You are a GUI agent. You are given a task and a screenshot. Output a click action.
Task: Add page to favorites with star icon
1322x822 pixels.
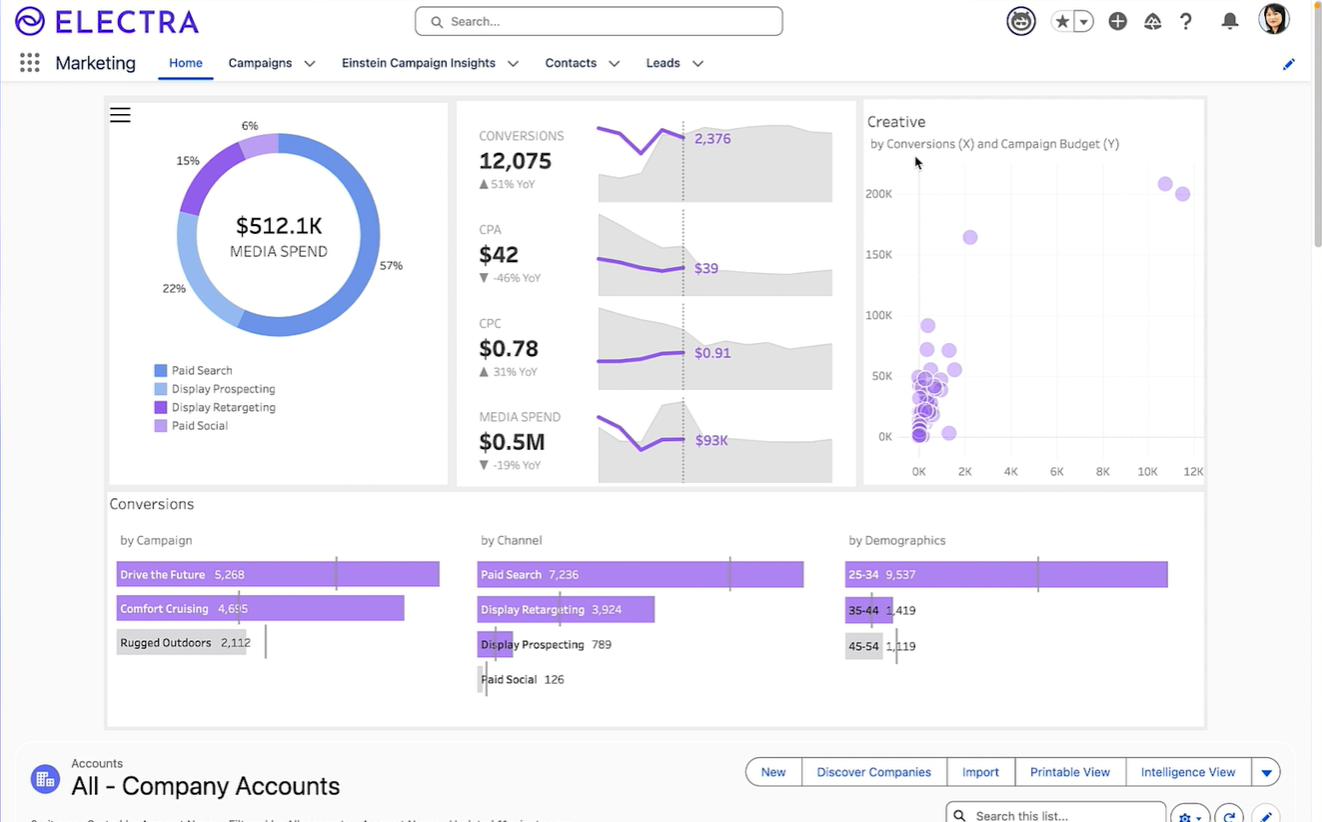[1062, 21]
